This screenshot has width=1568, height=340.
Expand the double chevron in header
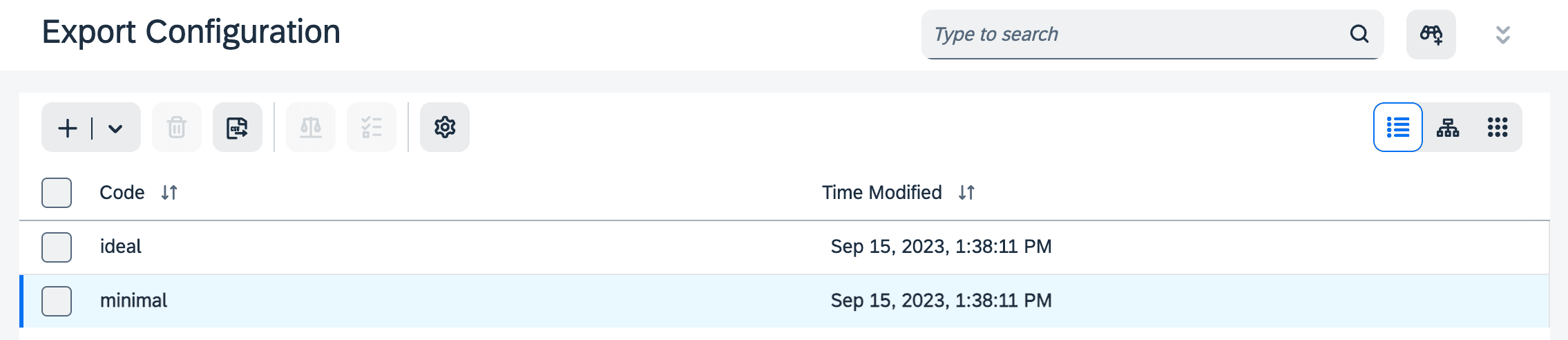[x=1502, y=35]
